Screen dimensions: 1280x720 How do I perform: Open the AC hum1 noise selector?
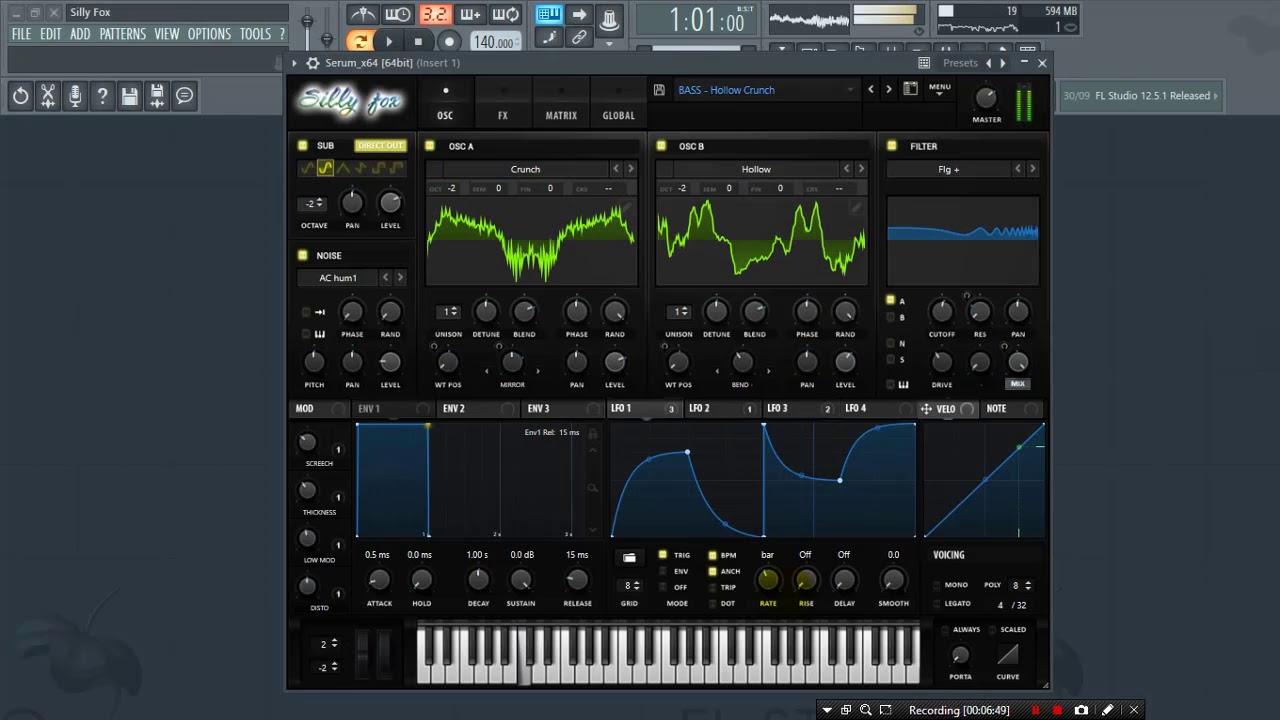point(338,278)
